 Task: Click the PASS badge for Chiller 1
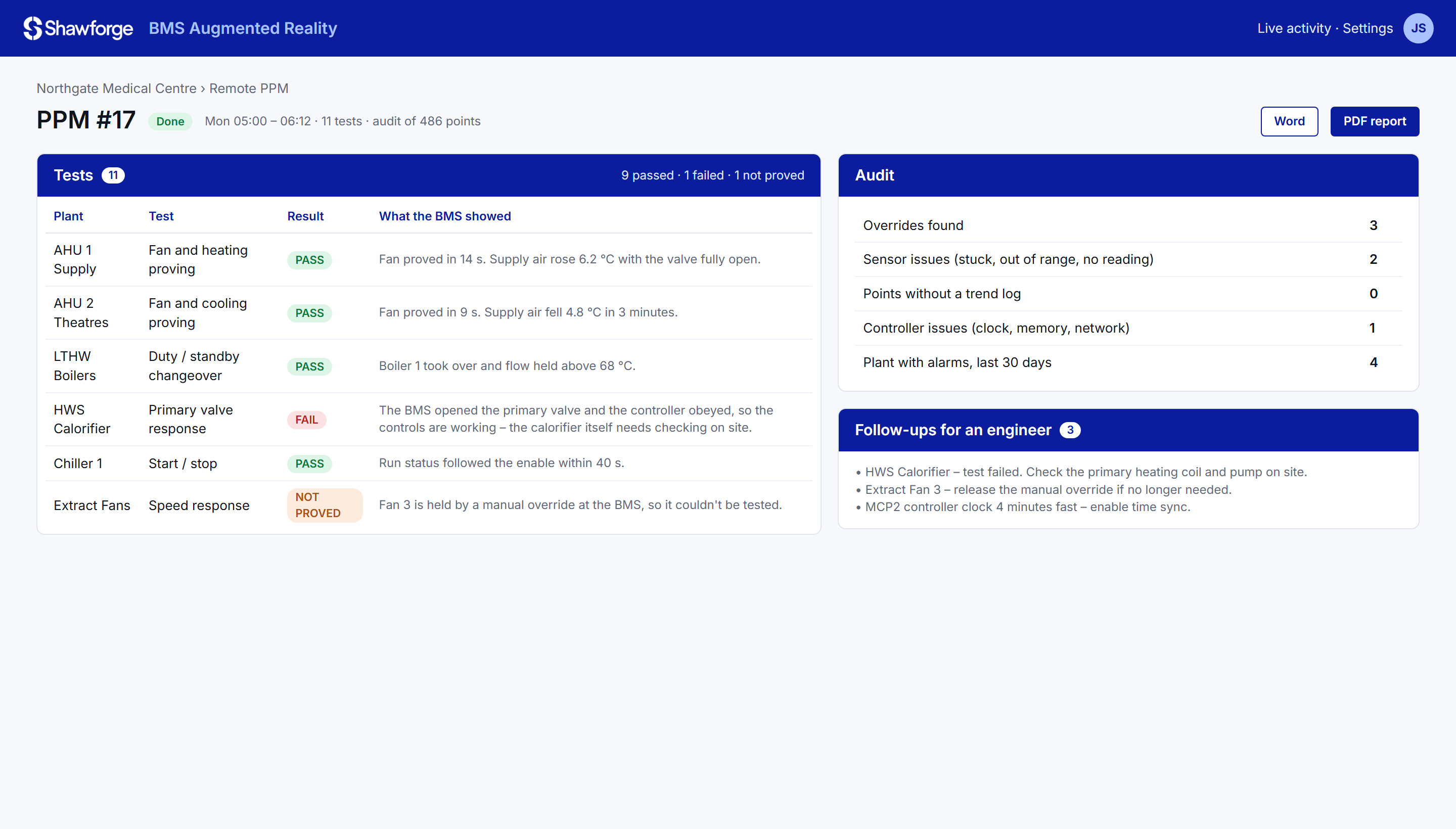pos(309,464)
